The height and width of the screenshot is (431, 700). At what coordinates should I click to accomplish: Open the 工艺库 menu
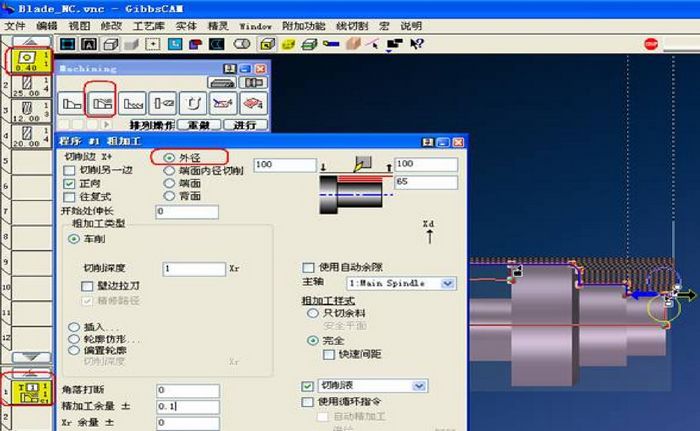[x=149, y=26]
